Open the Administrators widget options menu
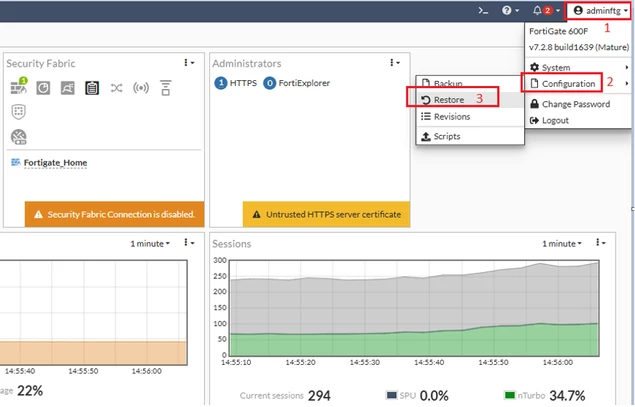The image size is (635, 407). pyautogui.click(x=394, y=62)
